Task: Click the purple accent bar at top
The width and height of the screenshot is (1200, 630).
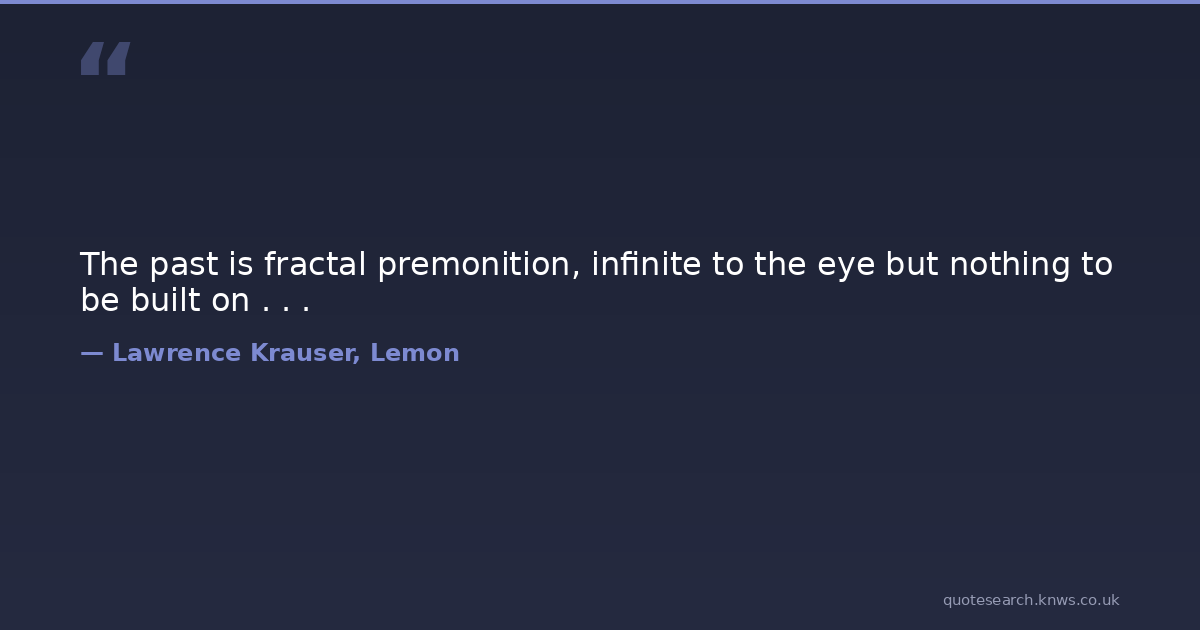Action: pyautogui.click(x=600, y=2)
